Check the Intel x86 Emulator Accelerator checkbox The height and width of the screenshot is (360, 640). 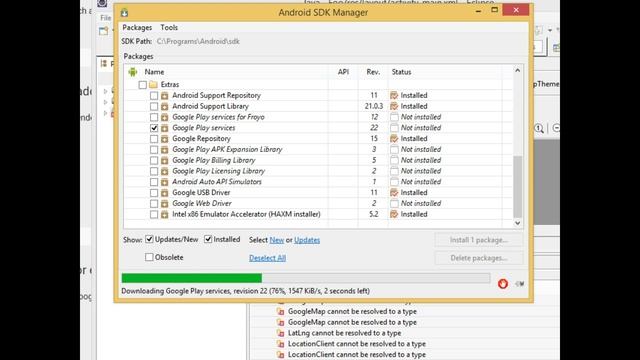[x=154, y=214]
